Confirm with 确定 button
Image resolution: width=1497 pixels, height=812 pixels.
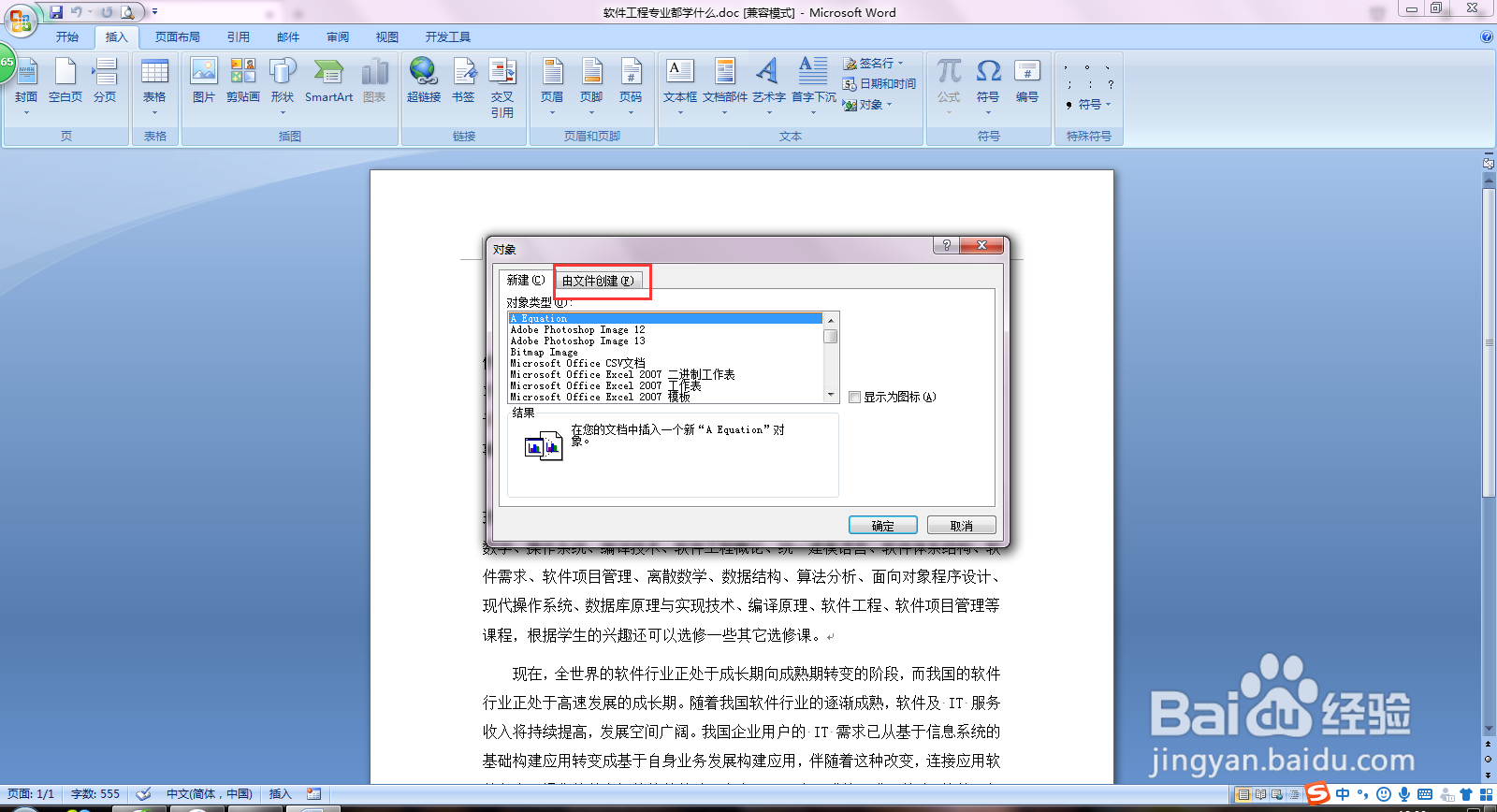(x=883, y=526)
